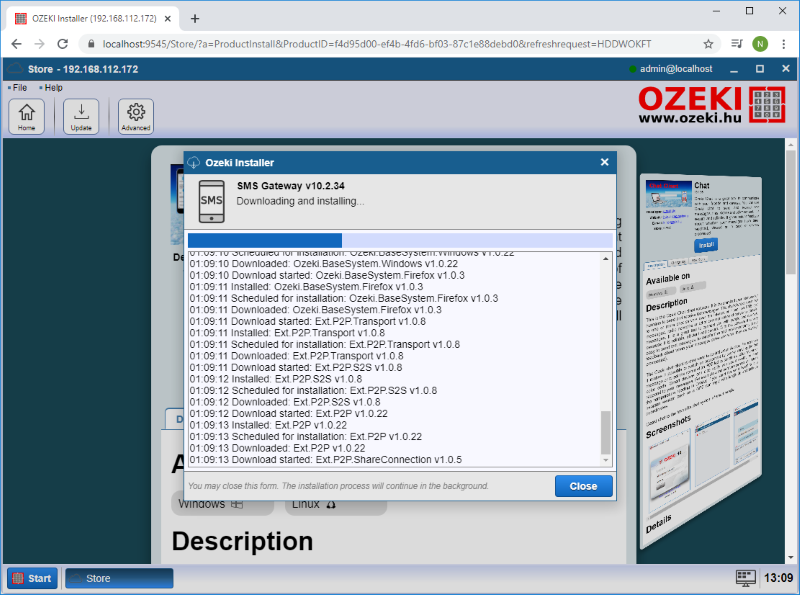Image resolution: width=800 pixels, height=595 pixels.
Task: Maximize the Store window
Action: (x=760, y=69)
